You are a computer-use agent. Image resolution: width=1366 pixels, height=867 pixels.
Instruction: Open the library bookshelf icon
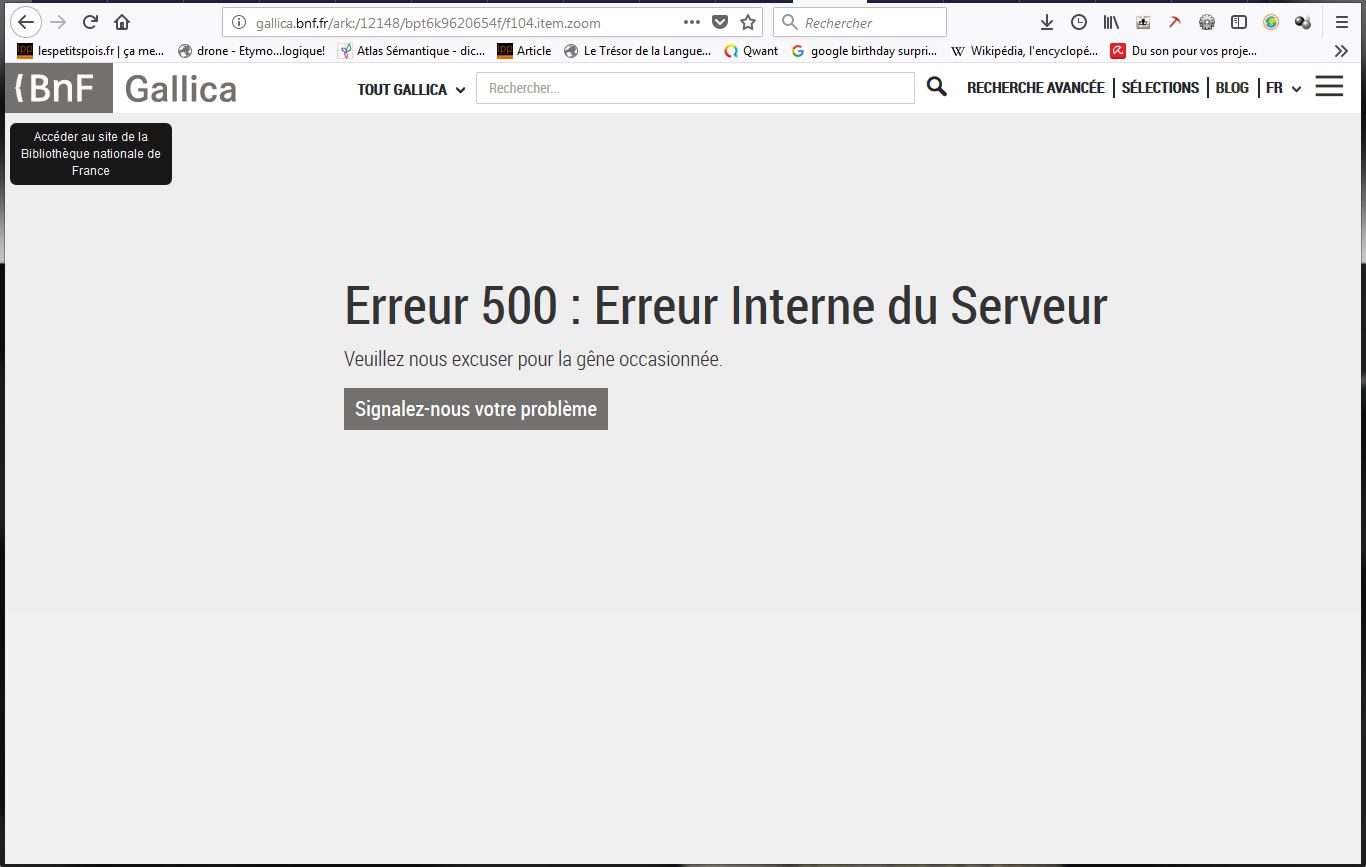click(x=1111, y=22)
